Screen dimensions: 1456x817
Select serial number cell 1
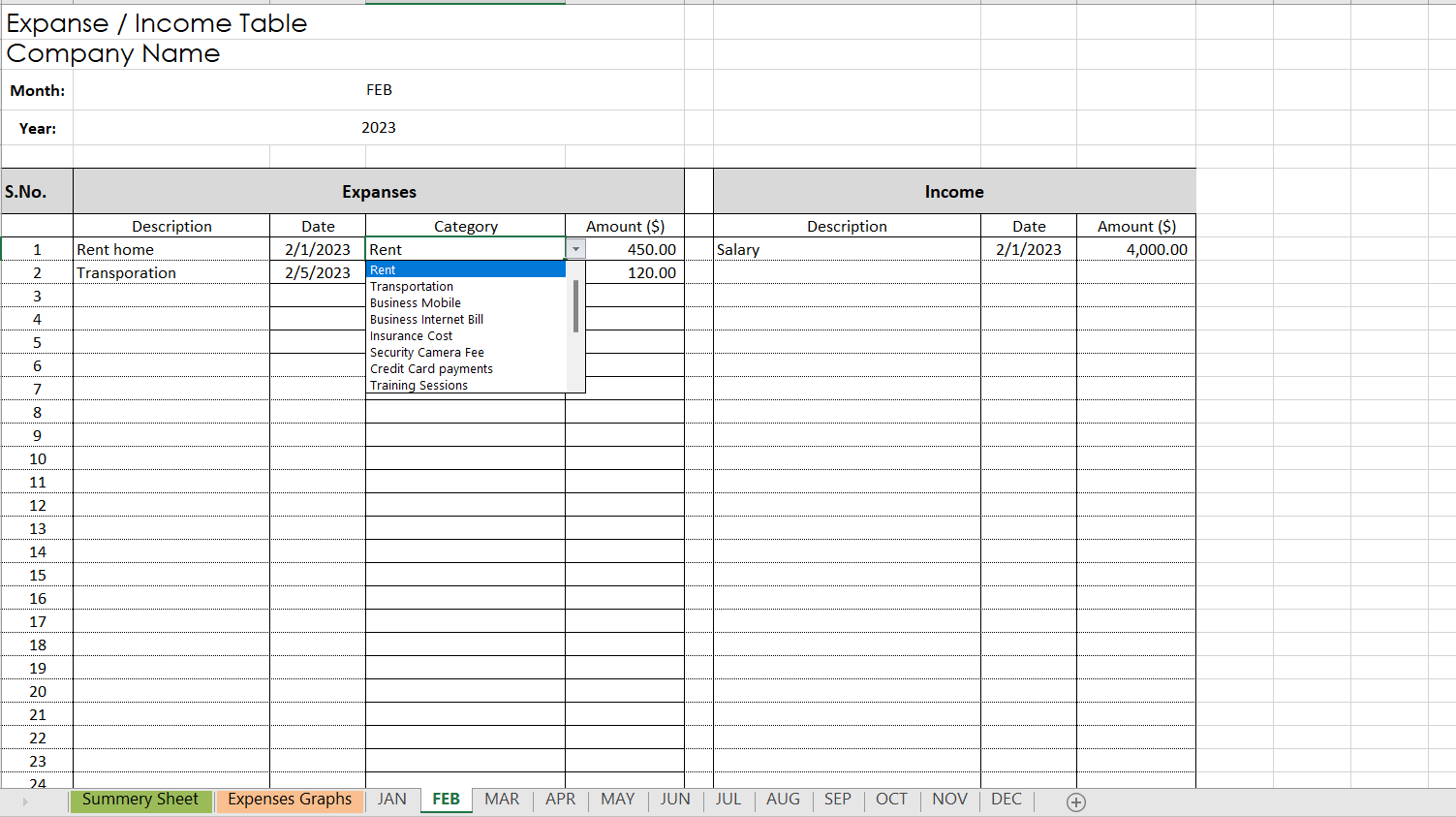click(x=37, y=249)
